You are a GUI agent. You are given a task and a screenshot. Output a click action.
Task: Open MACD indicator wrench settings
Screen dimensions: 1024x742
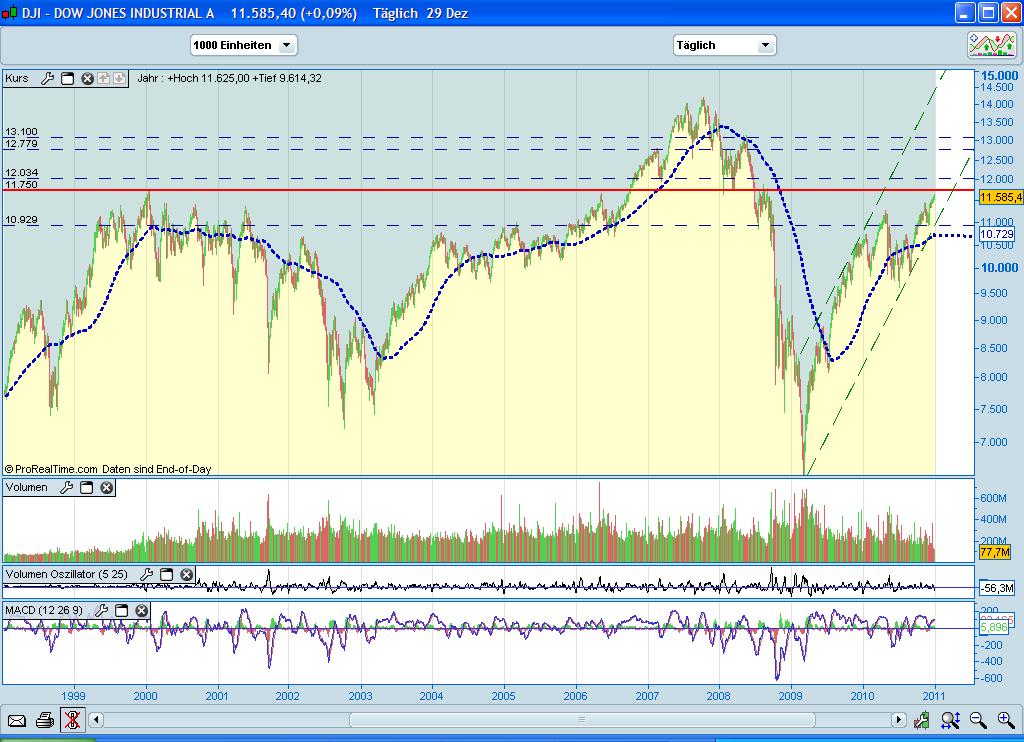(x=101, y=610)
